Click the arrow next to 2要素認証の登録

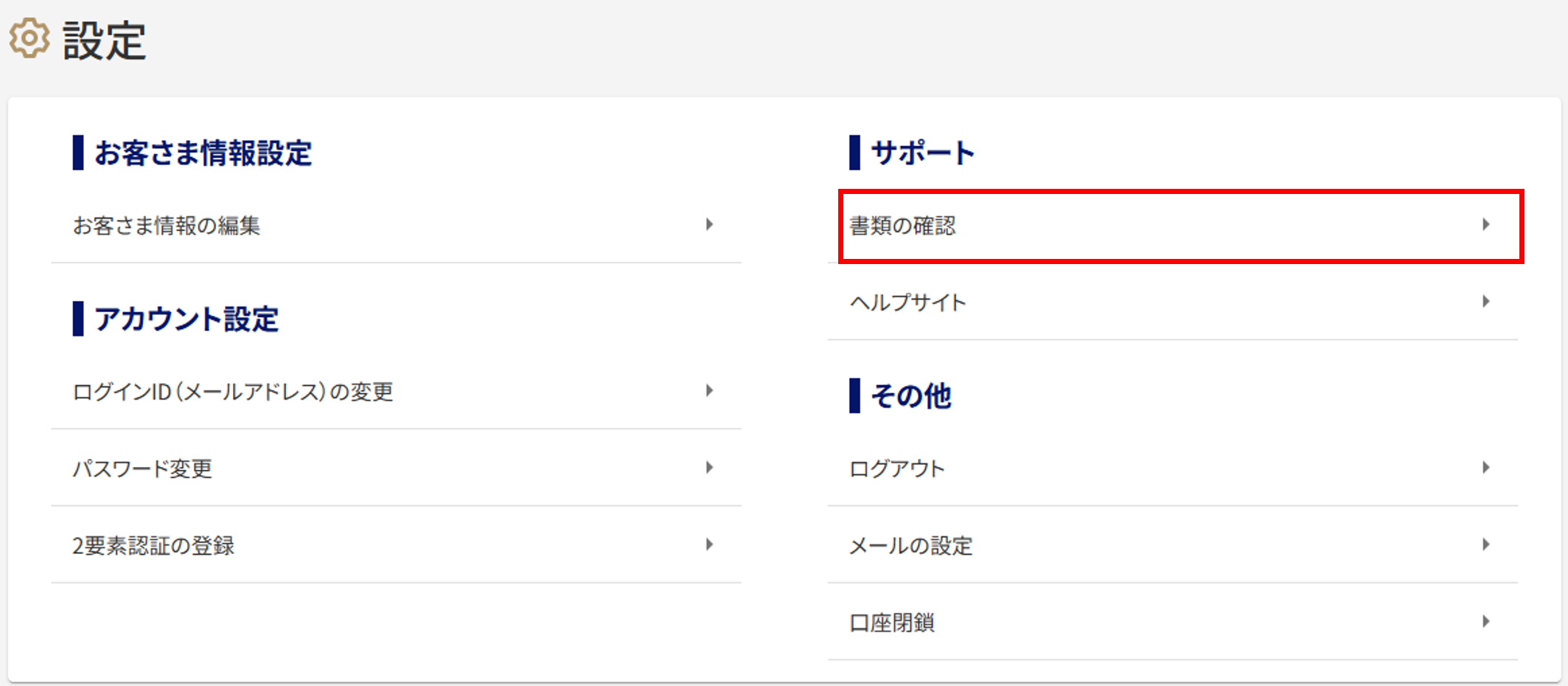click(x=709, y=544)
